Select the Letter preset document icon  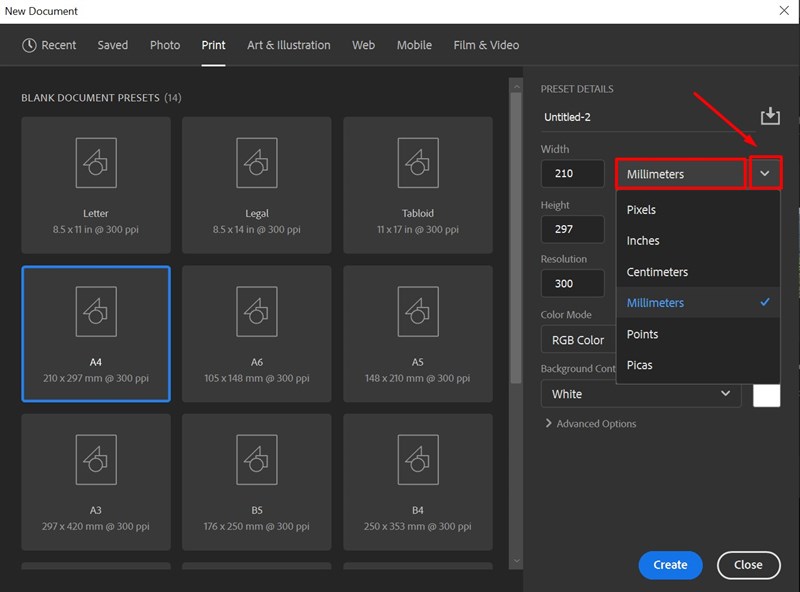[96, 161]
